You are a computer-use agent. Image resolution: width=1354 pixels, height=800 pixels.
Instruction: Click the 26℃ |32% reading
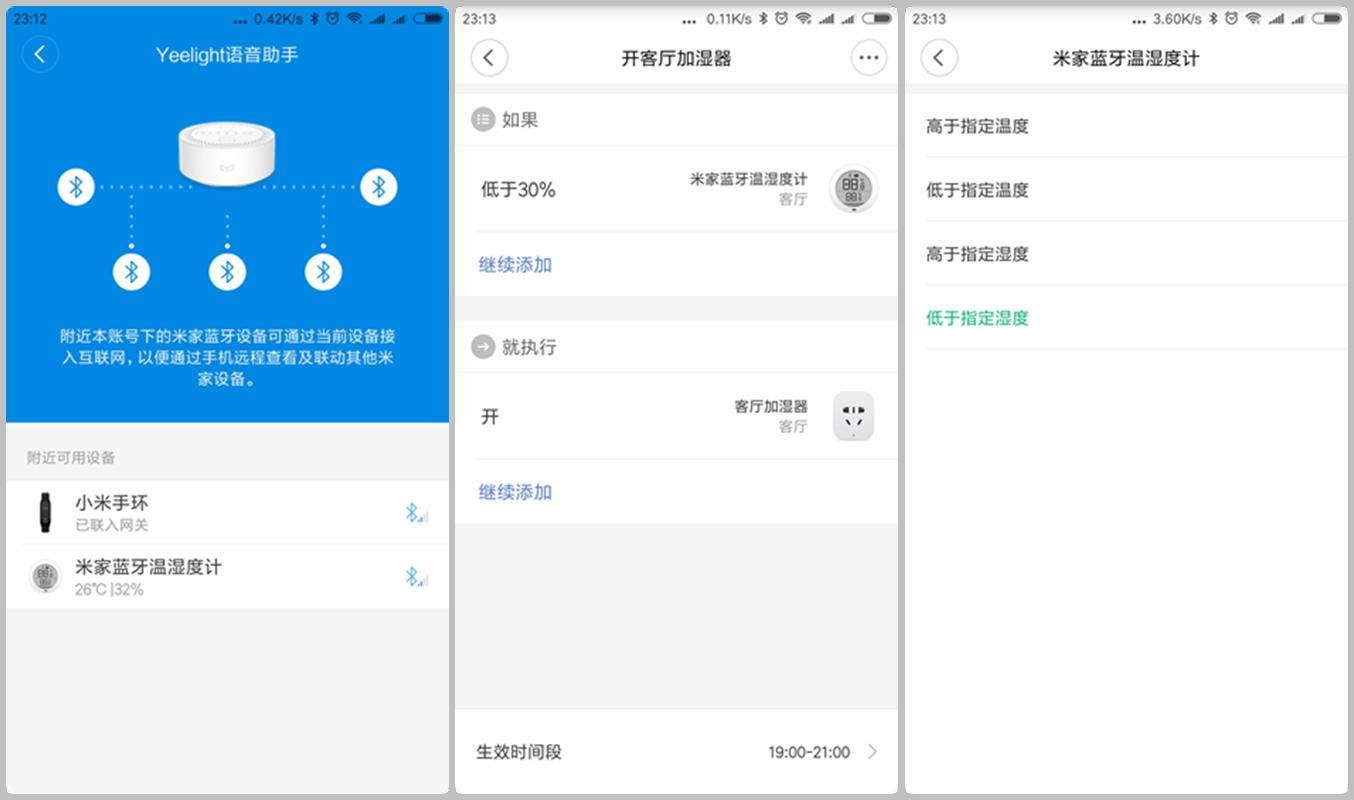[109, 590]
